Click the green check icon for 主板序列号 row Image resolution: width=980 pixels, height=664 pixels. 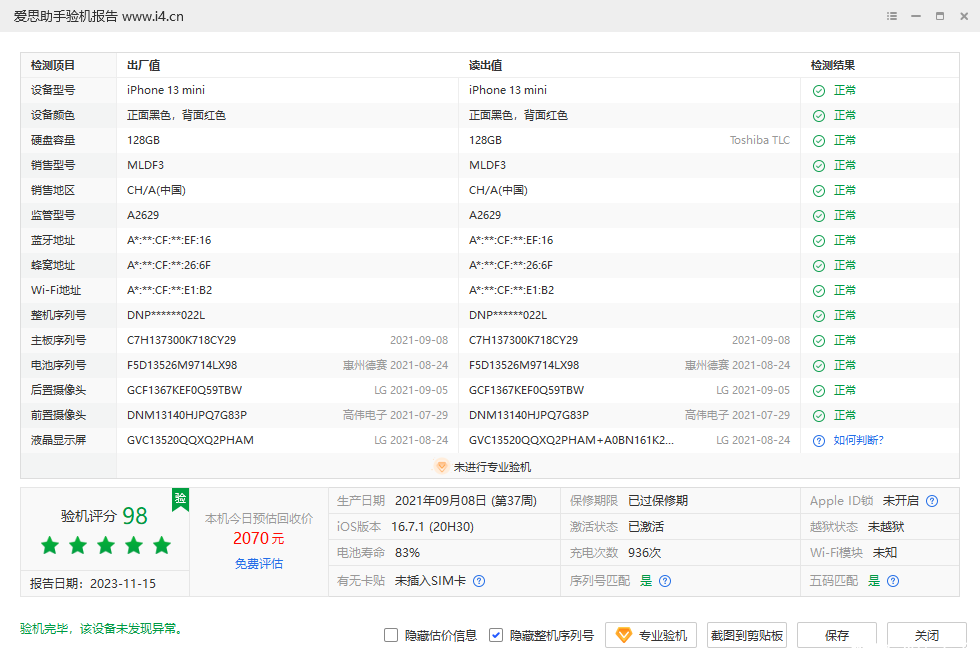[x=819, y=341]
